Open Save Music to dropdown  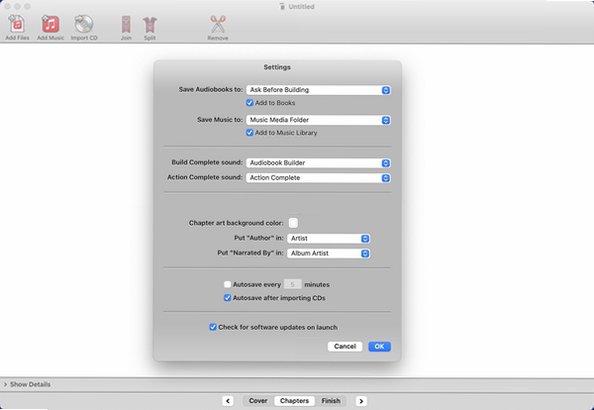(318, 120)
